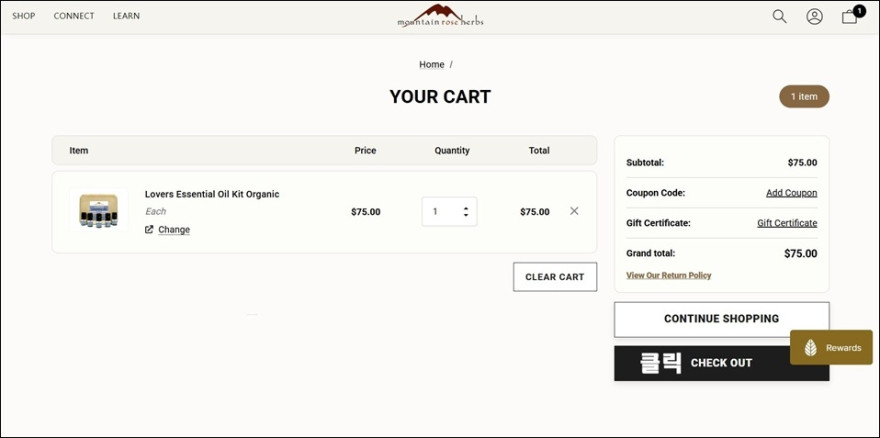Click the Grand total $75.00 amount
880x438 pixels.
coord(801,253)
